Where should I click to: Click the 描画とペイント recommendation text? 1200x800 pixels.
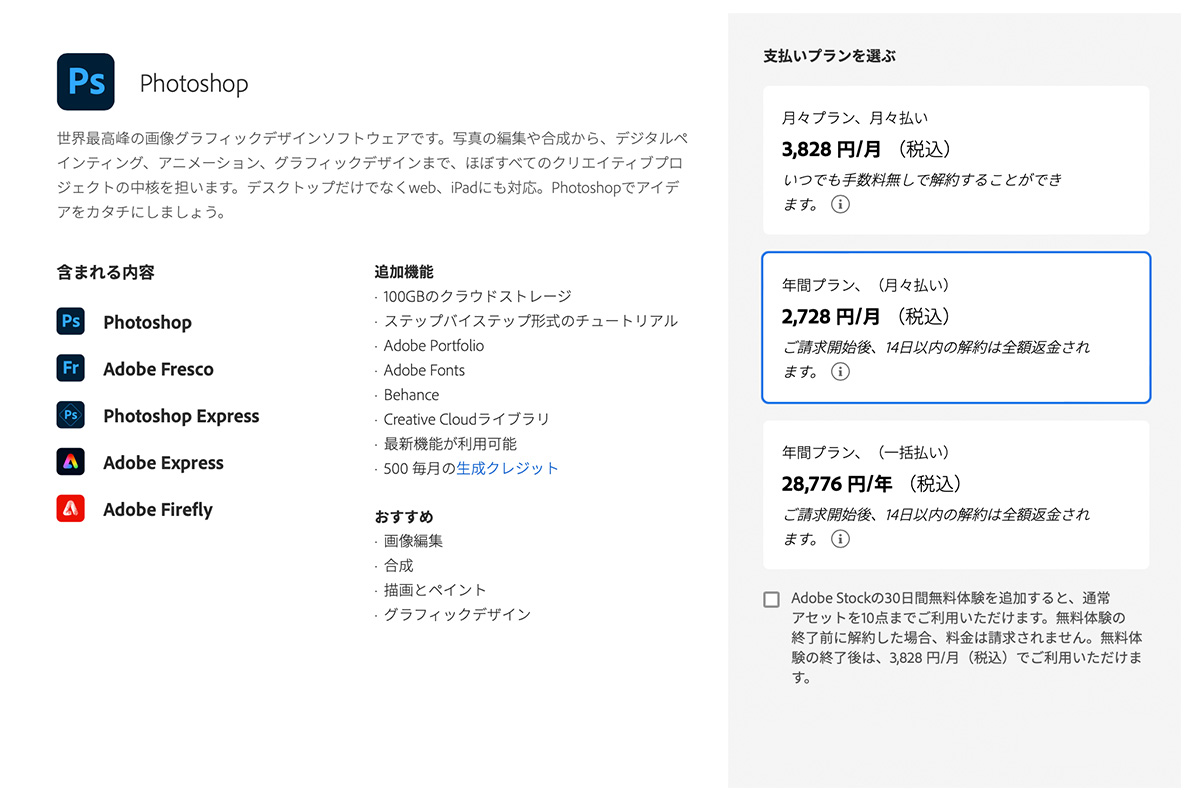coord(435,590)
